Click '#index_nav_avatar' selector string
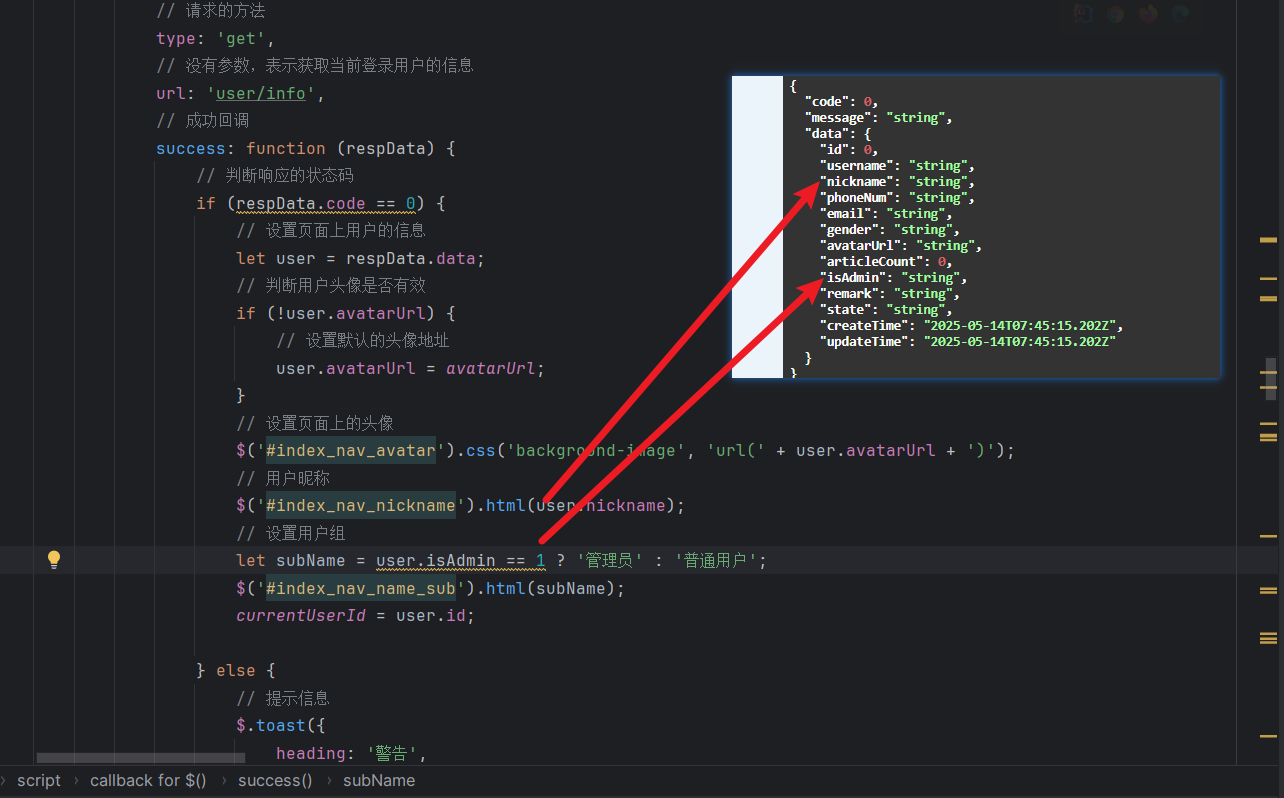 [x=351, y=450]
